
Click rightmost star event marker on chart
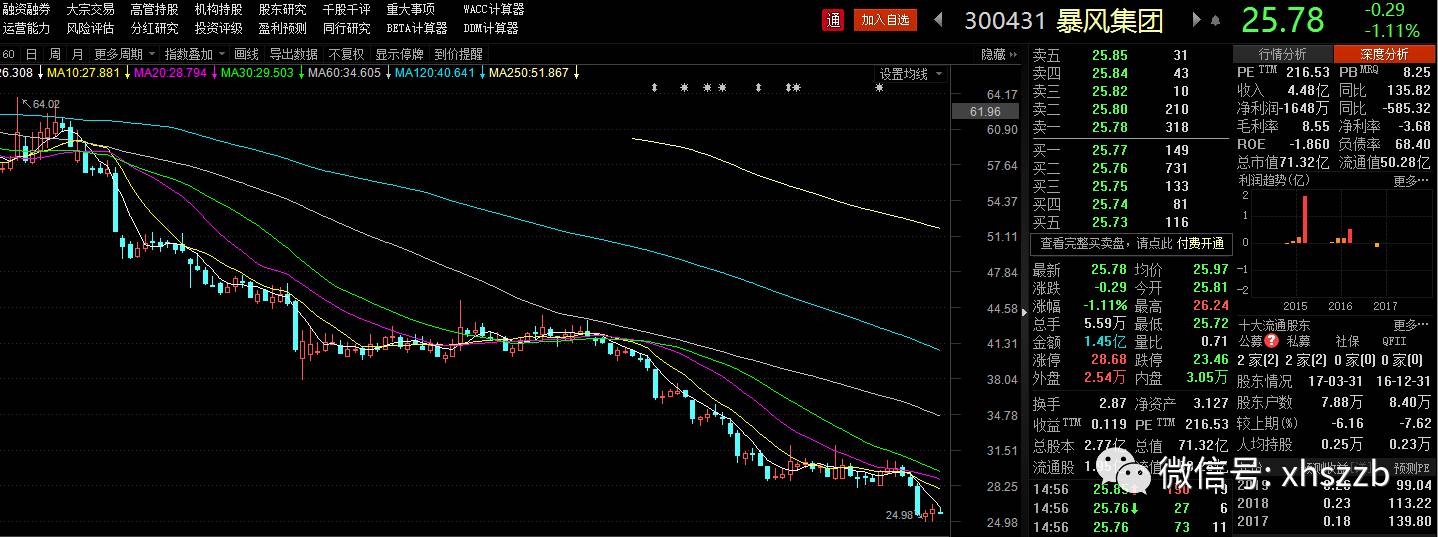(879, 88)
